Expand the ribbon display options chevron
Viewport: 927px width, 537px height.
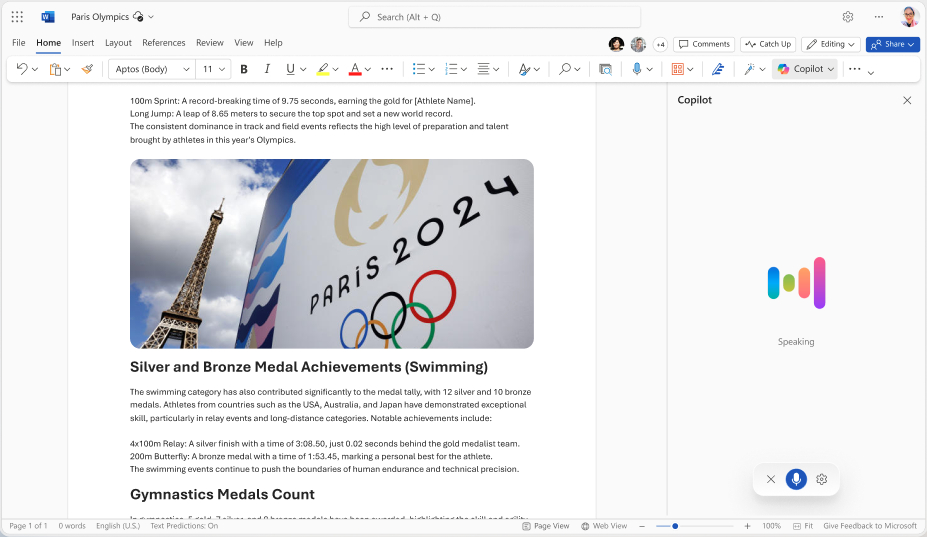coord(871,73)
